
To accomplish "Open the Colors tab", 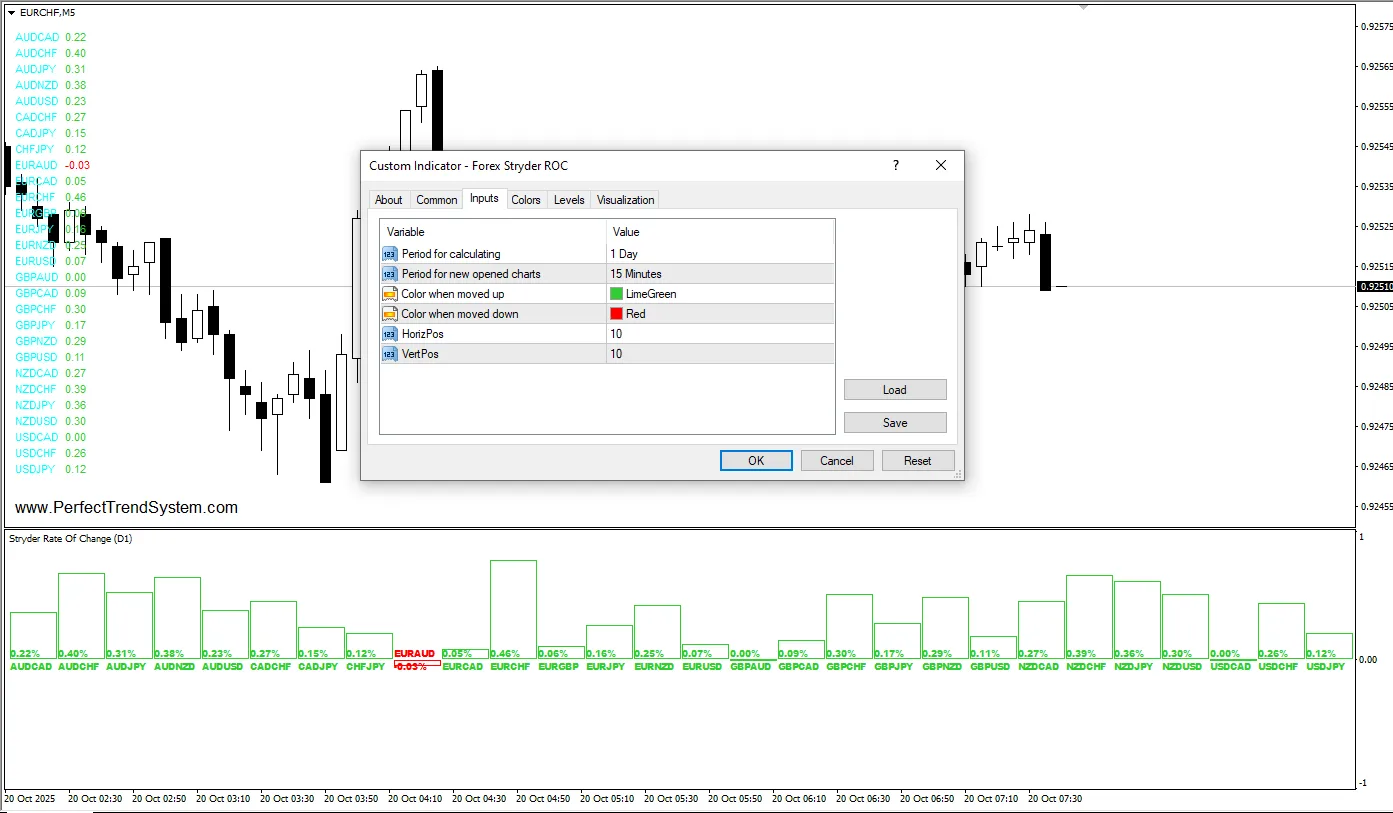I will pos(526,200).
